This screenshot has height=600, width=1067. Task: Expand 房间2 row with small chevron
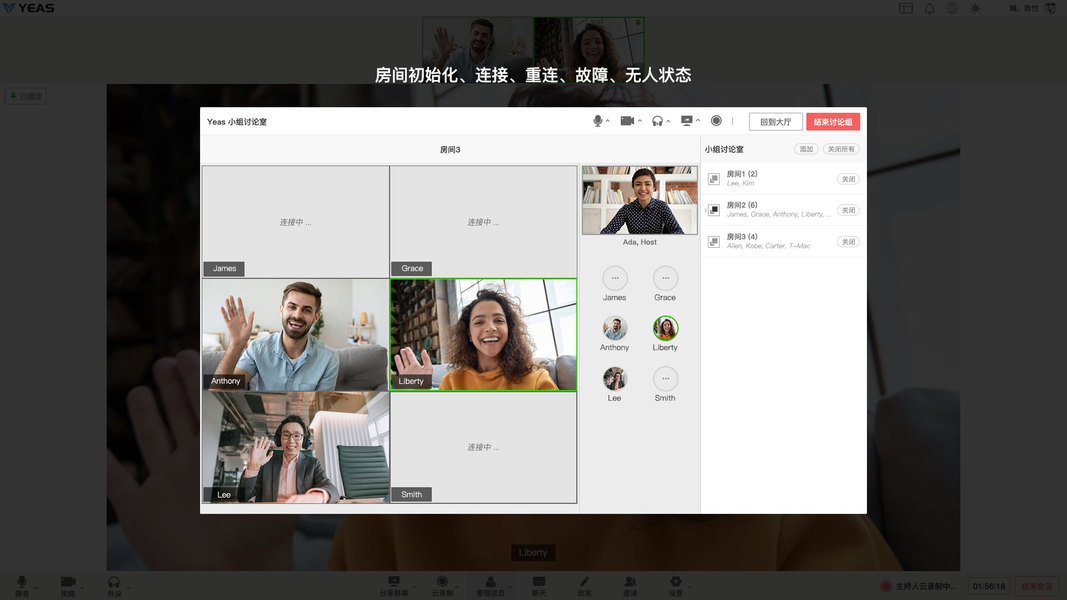705,210
